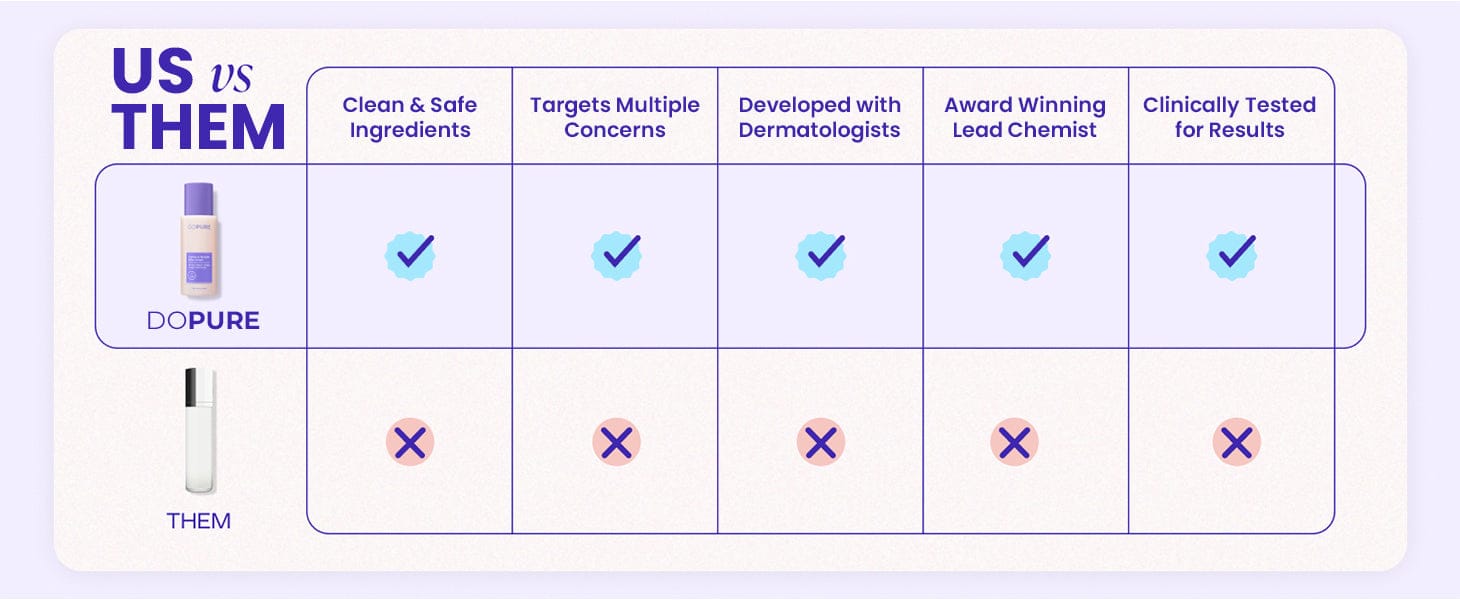Select the Clean & Safe Ingredients column header

(x=410, y=117)
